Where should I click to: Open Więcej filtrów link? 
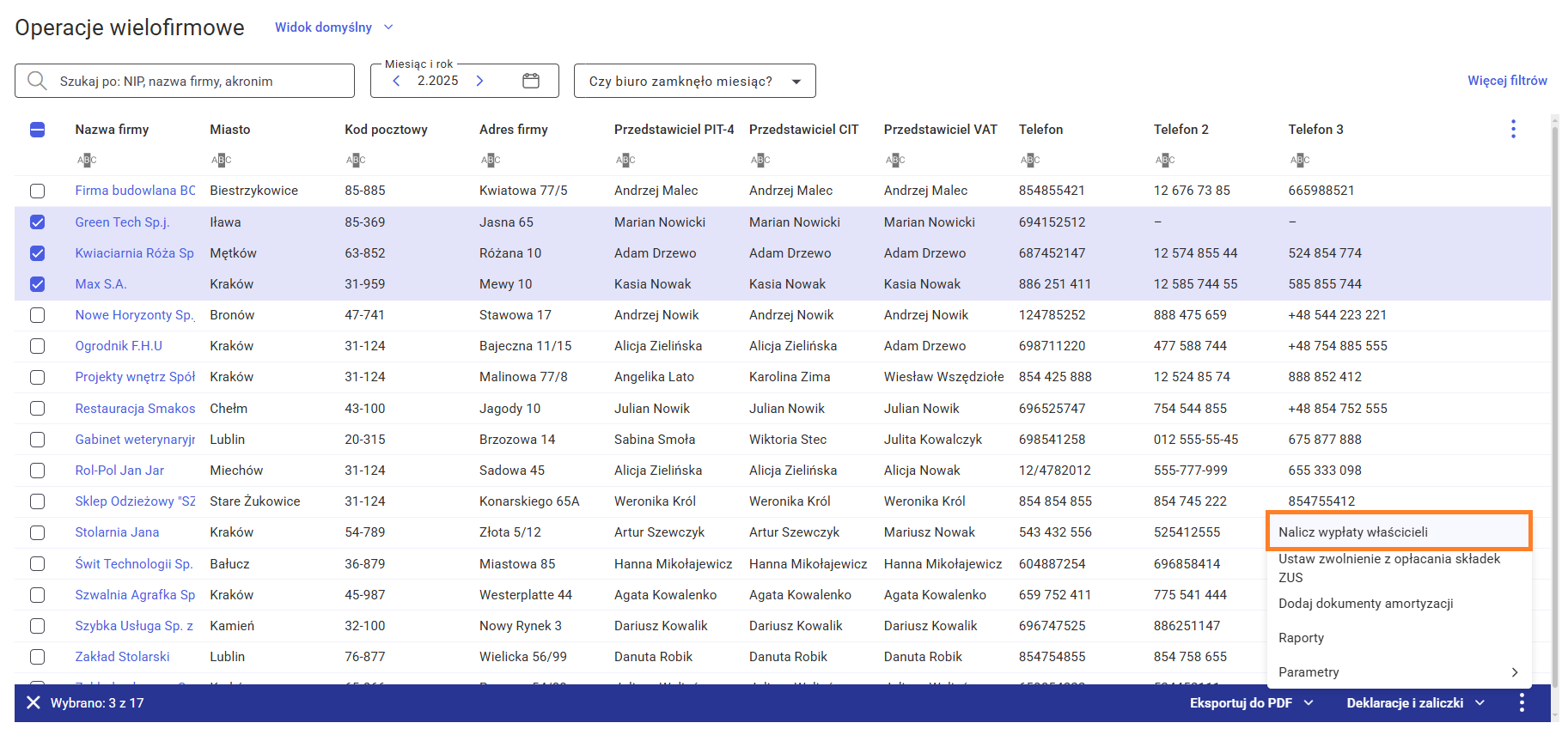(1507, 80)
